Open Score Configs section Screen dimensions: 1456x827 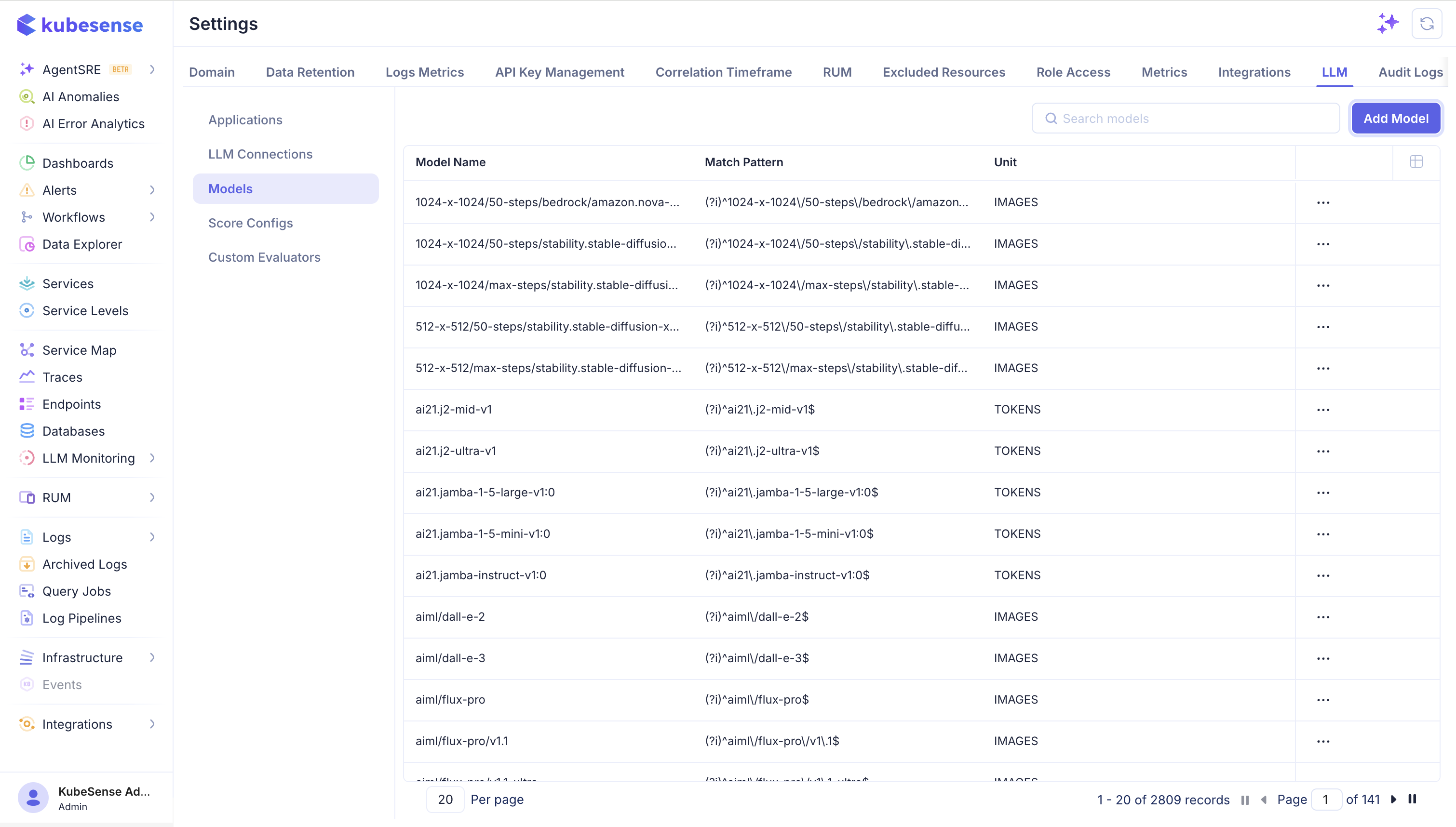tap(251, 223)
